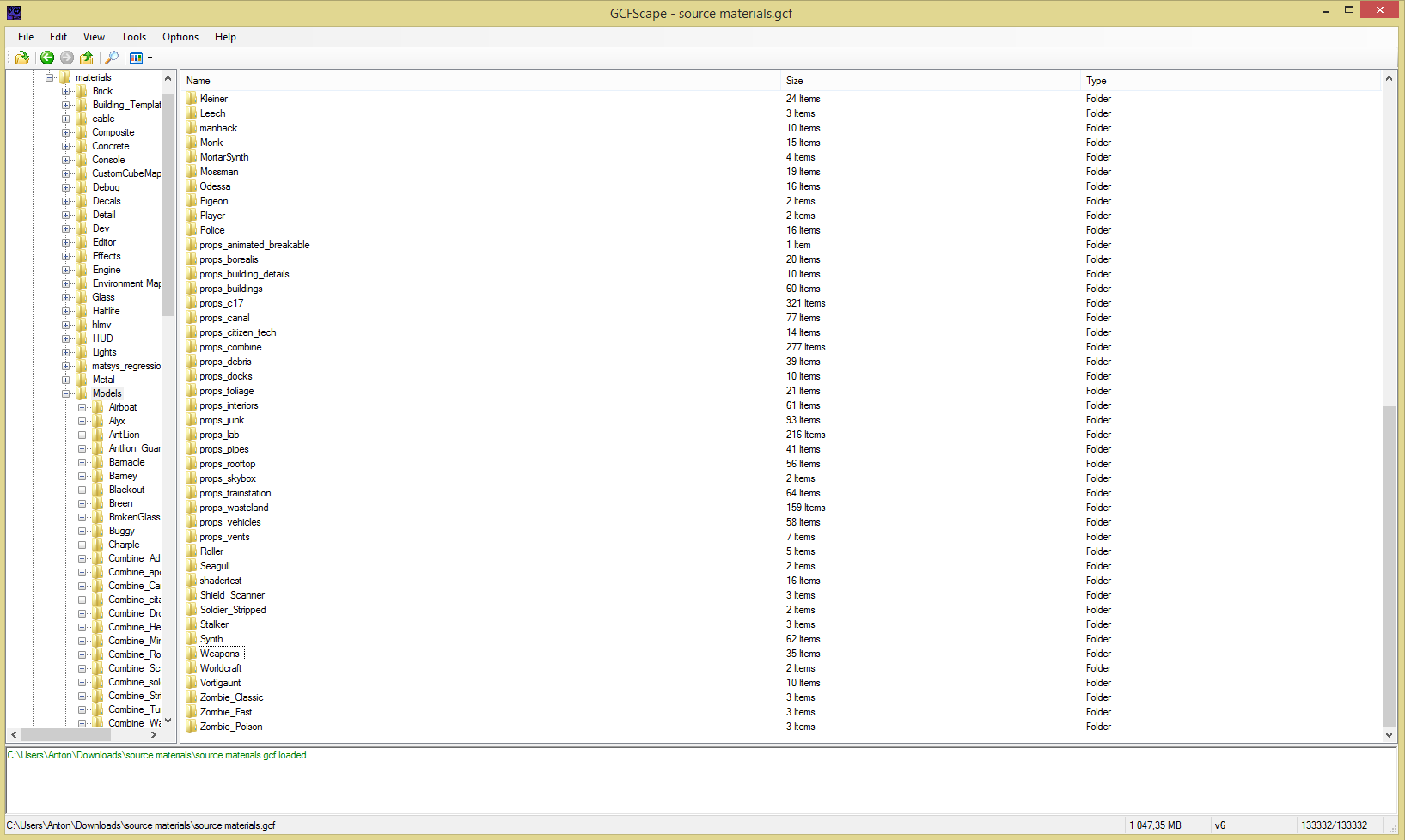Image resolution: width=1405 pixels, height=840 pixels.
Task: Click the '1 047,35 MB' status bar entry
Action: click(1156, 825)
